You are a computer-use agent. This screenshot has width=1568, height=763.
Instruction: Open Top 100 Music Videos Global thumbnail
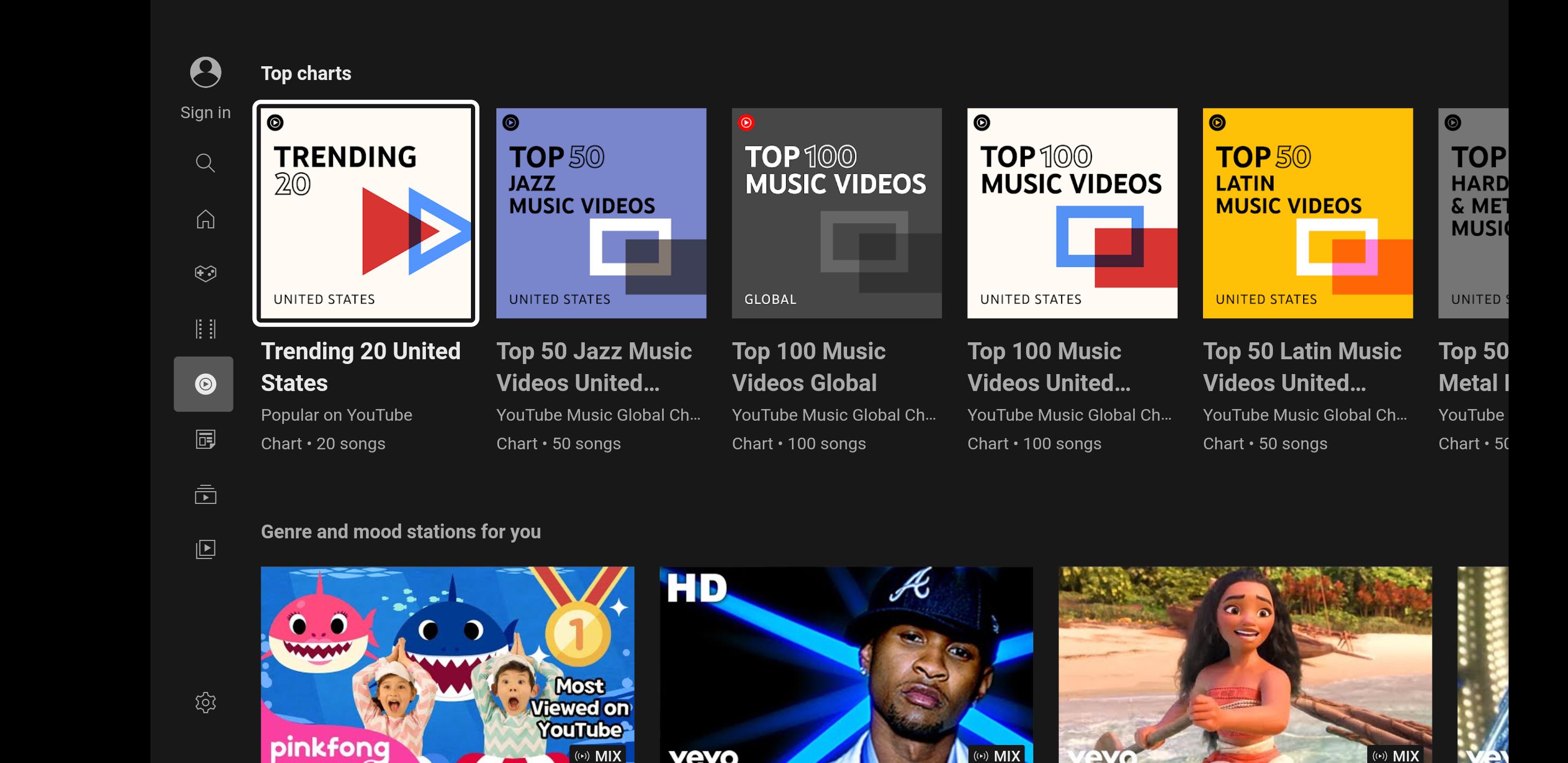coord(837,213)
